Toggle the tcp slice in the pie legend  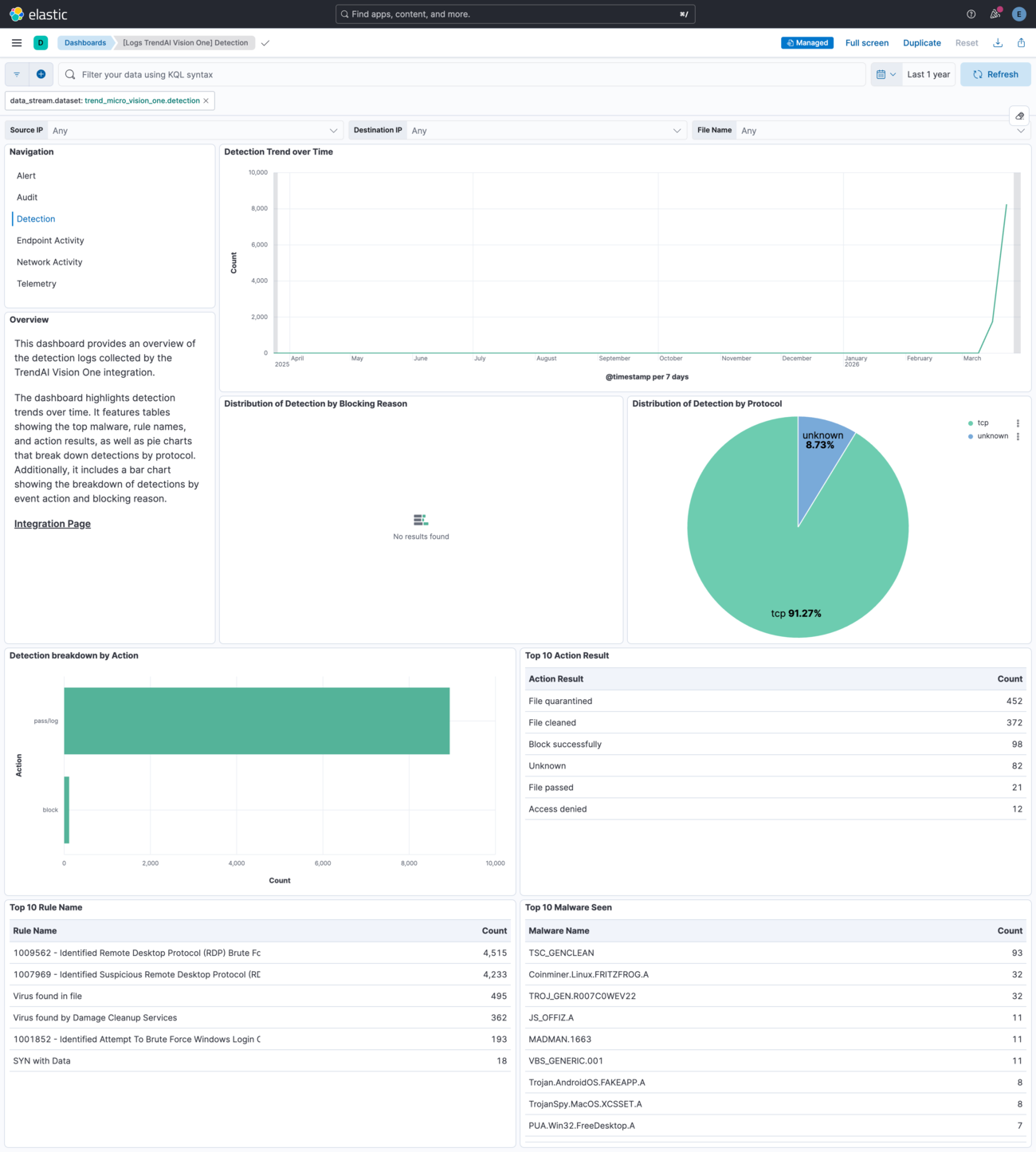[983, 423]
